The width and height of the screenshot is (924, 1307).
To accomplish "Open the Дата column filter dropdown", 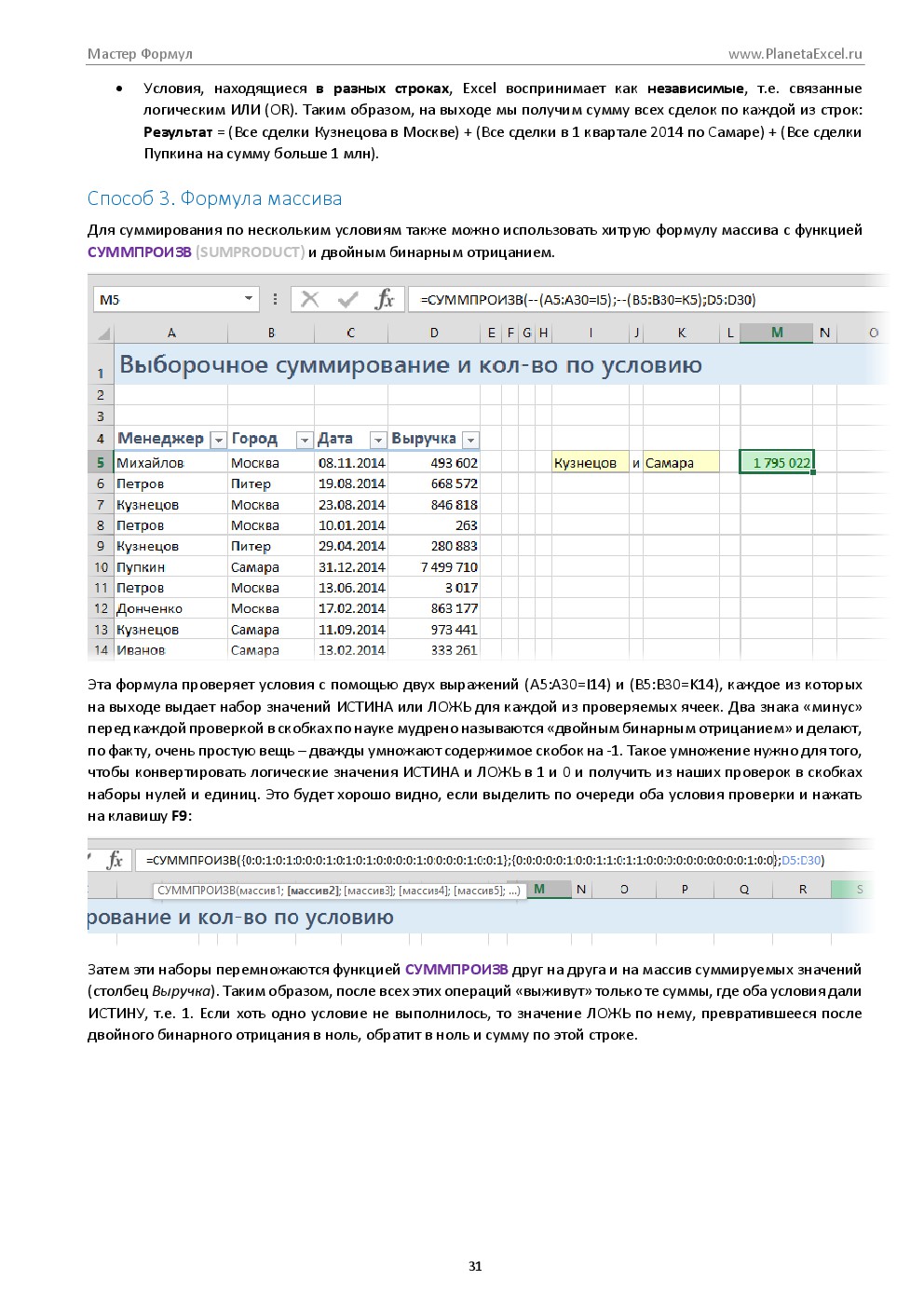I will [x=378, y=440].
